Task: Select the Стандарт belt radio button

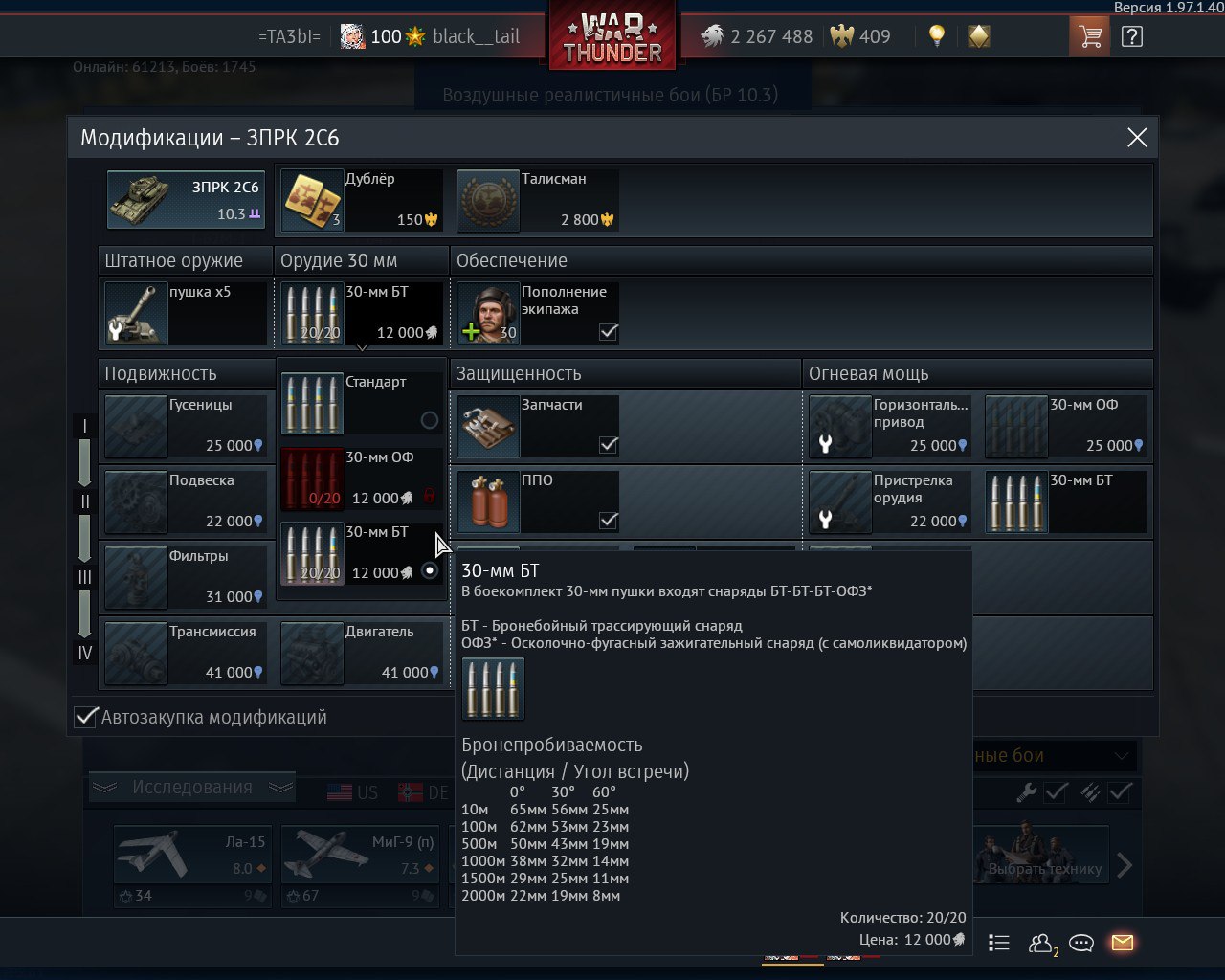Action: [430, 420]
